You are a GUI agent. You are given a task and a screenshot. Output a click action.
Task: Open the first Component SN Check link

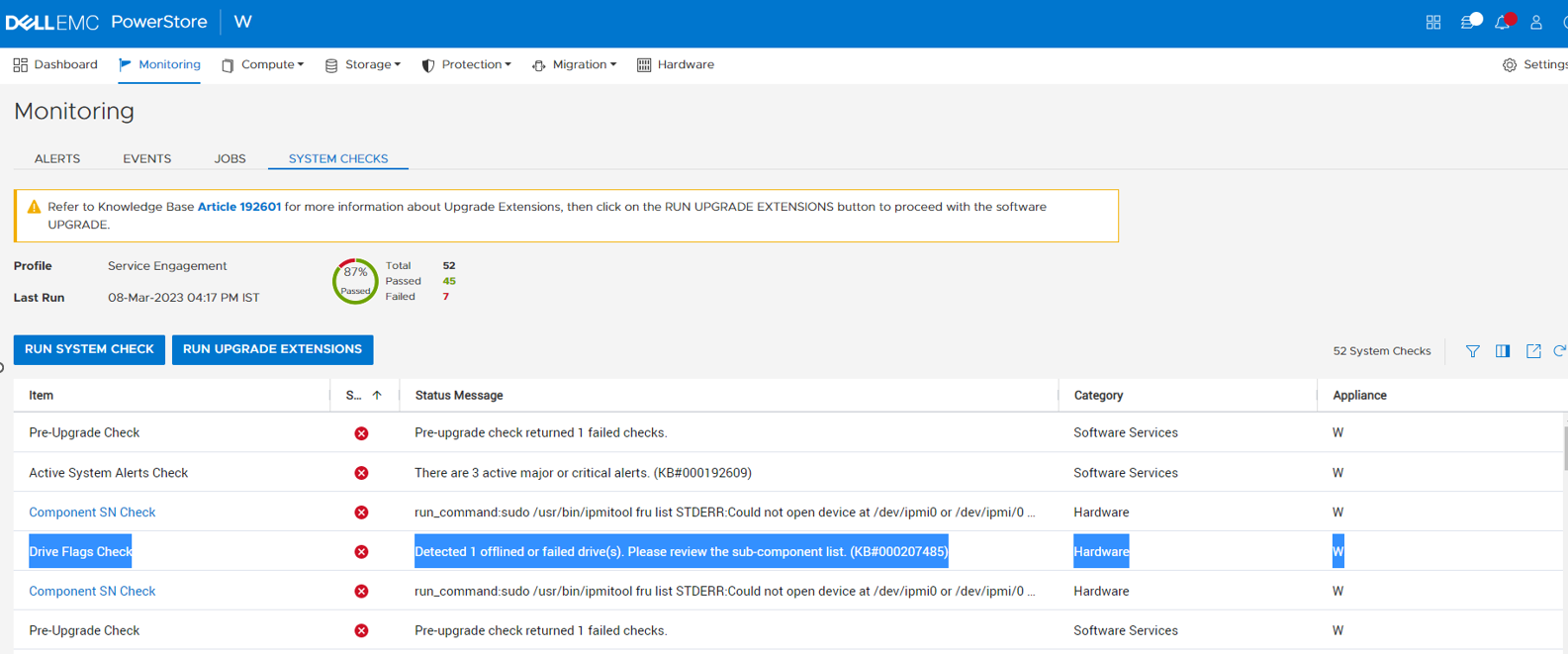pos(92,513)
